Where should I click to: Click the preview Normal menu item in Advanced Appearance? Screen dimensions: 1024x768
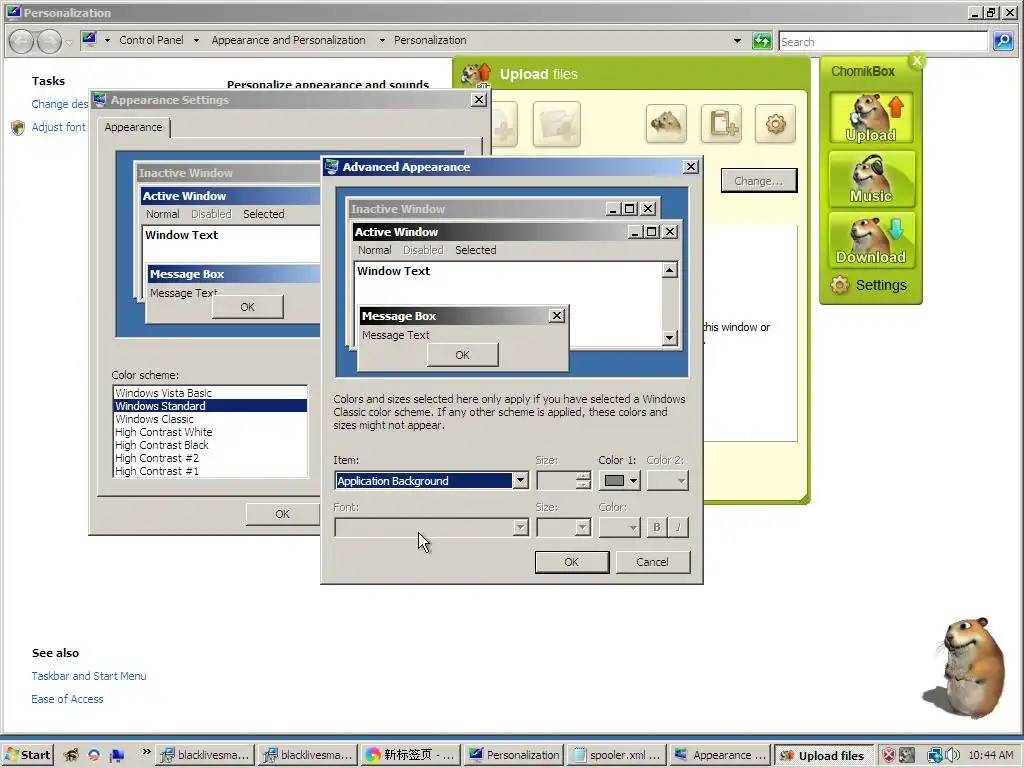pyautogui.click(x=374, y=250)
